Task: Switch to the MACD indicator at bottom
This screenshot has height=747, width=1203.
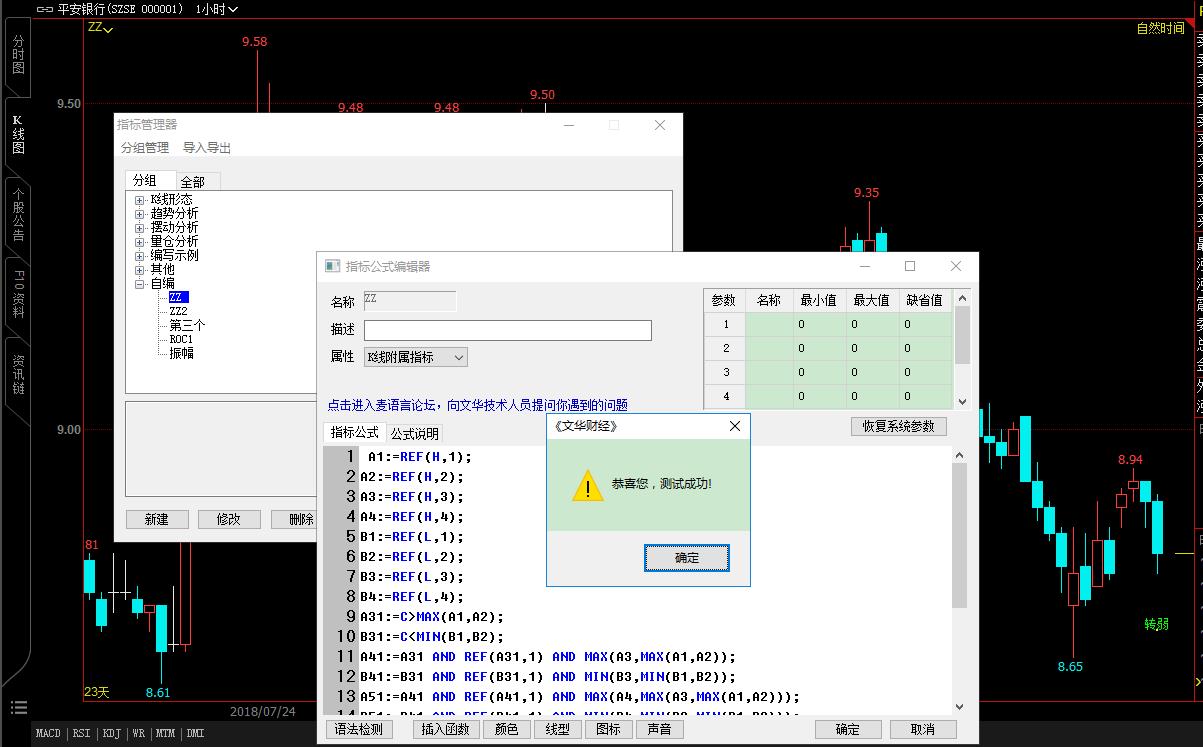Action: tap(48, 734)
